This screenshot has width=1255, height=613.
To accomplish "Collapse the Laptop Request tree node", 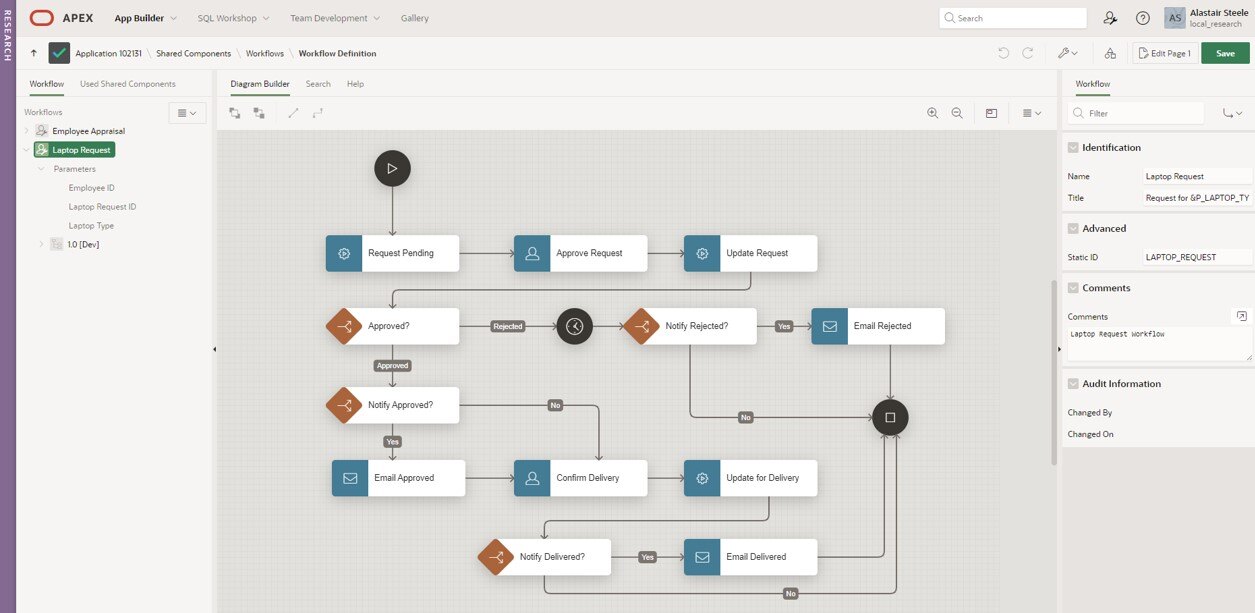I will (27, 150).
